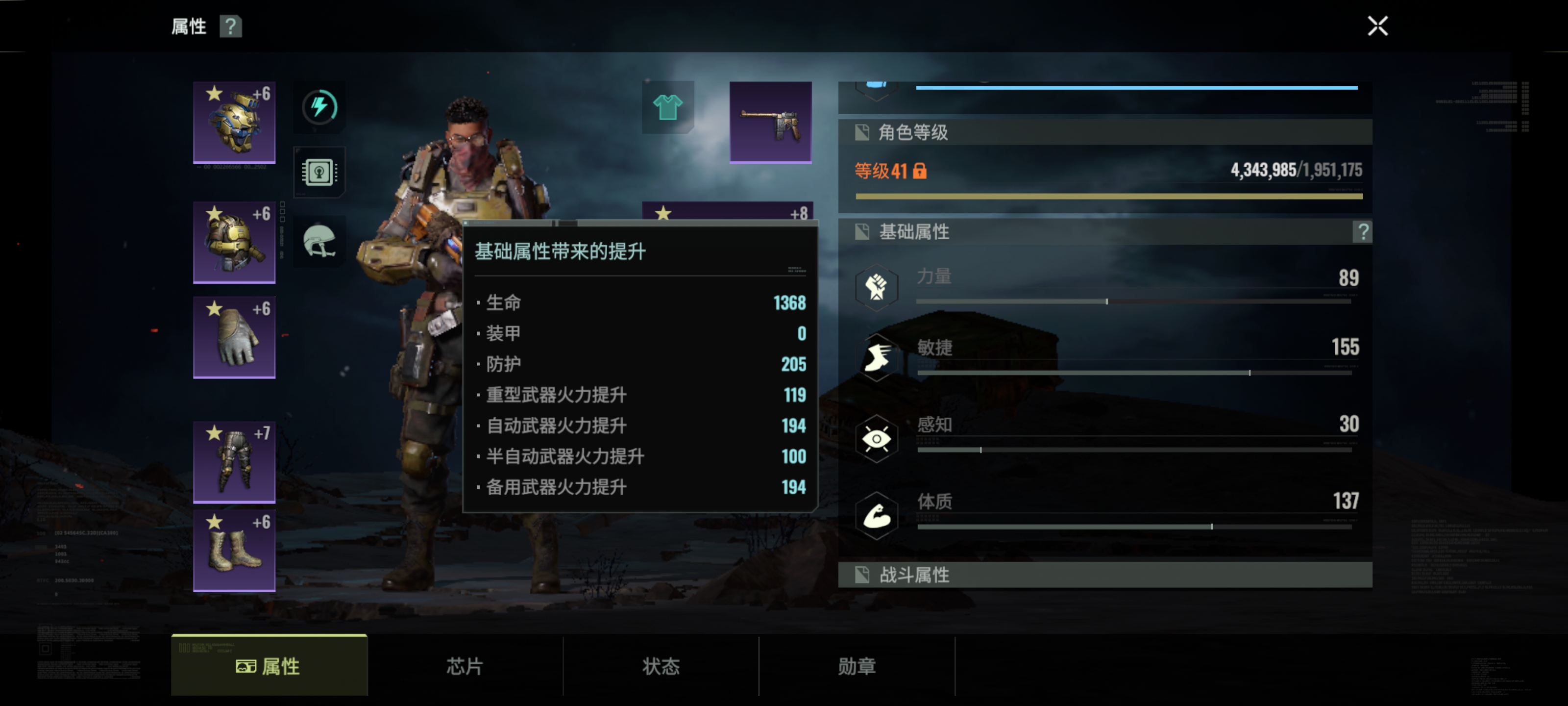1568x706 pixels.
Task: Switch to the 芯片 tab
Action: coord(465,666)
